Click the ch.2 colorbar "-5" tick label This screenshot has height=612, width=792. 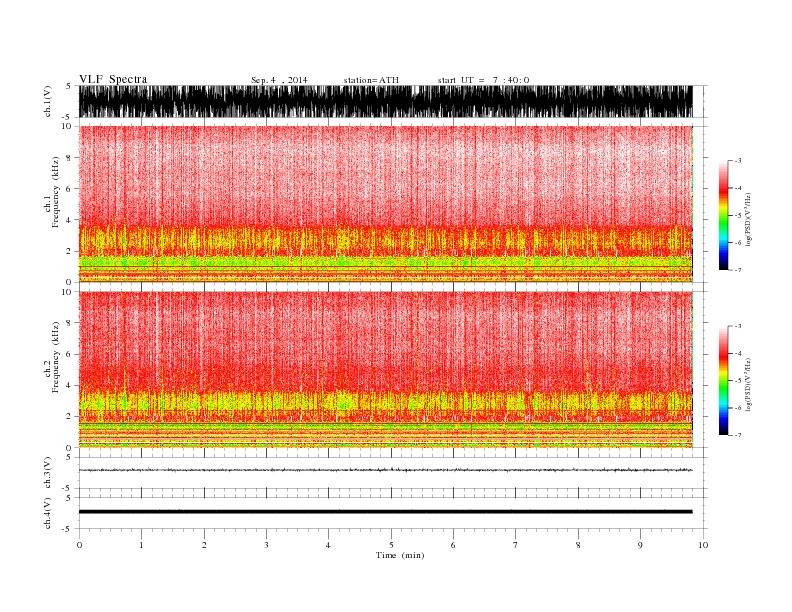pos(738,381)
